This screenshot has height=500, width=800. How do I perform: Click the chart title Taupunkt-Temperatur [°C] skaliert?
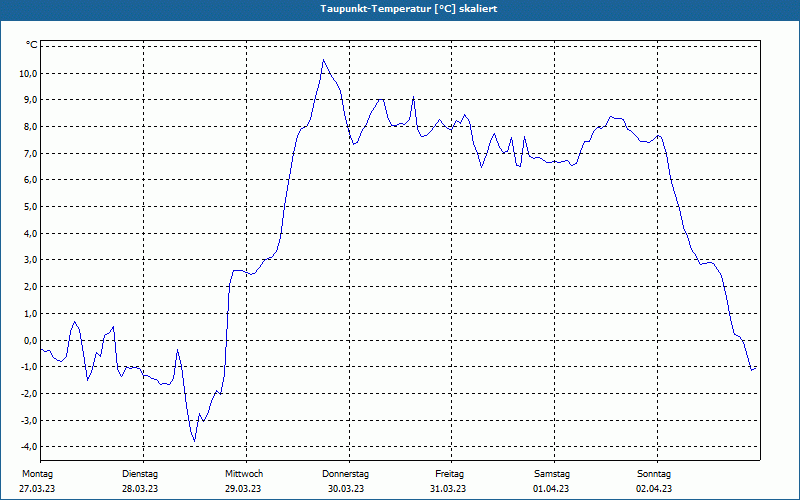coord(408,9)
